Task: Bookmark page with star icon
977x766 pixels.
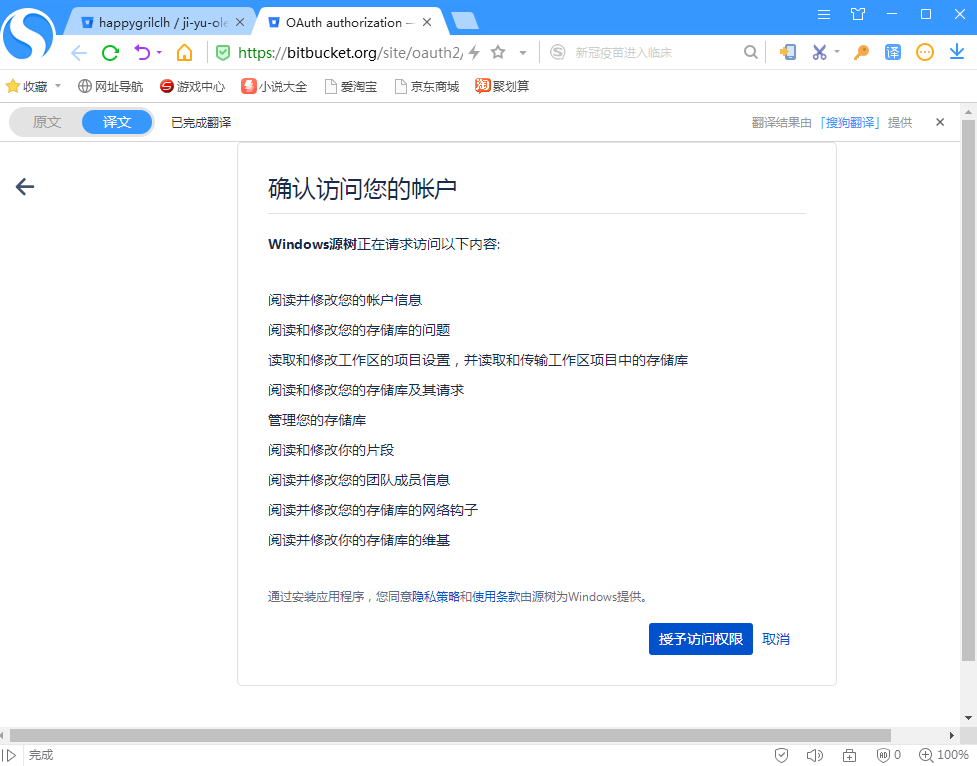Action: click(498, 52)
